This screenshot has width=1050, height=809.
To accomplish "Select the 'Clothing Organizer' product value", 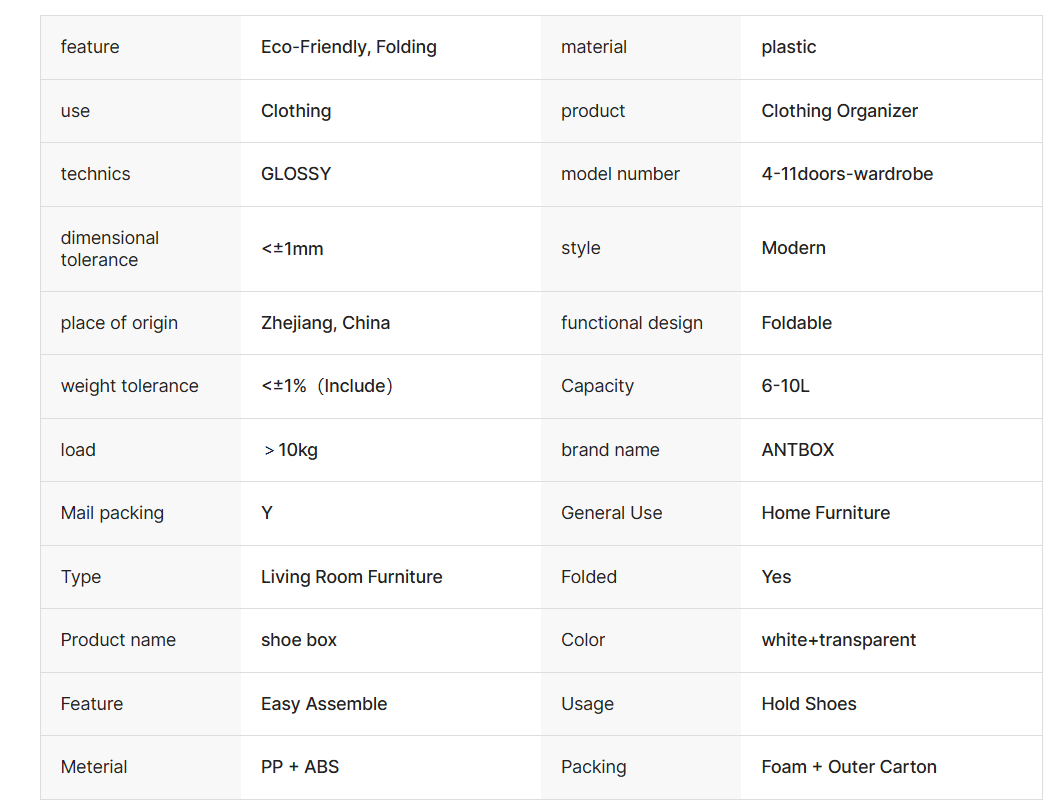I will point(839,111).
